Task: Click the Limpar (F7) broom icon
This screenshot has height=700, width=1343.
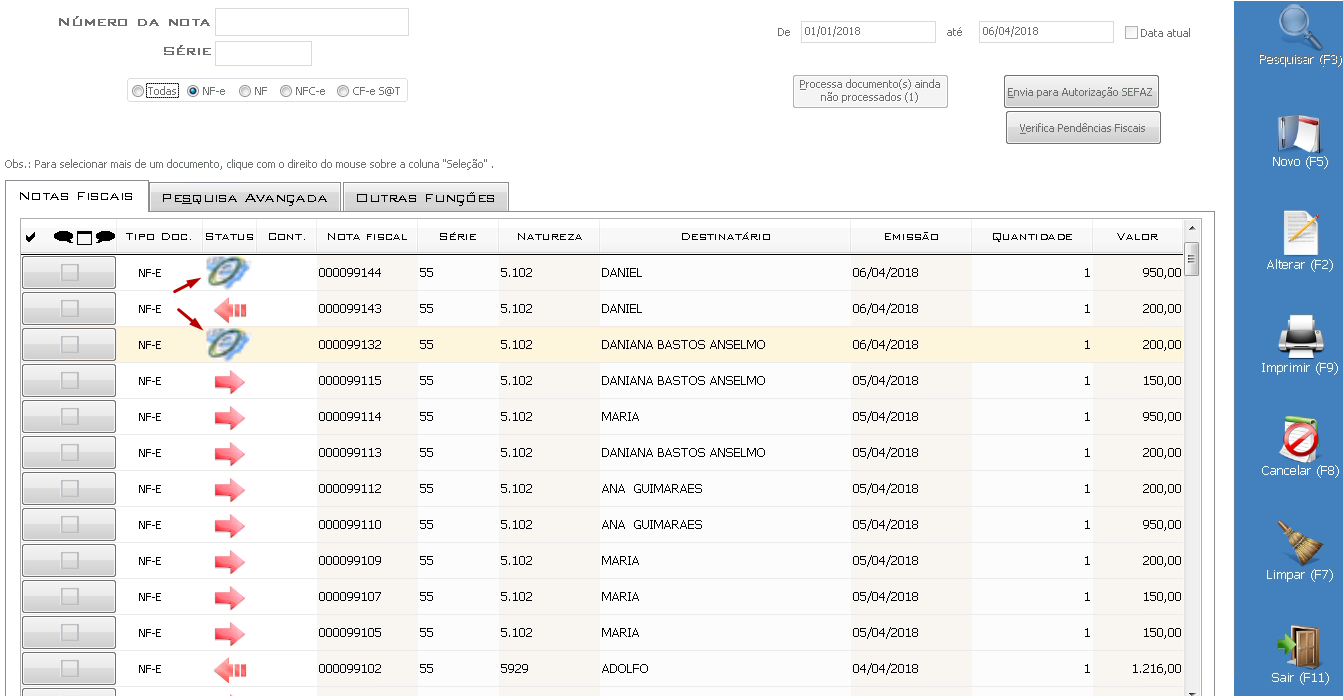Action: 1300,544
